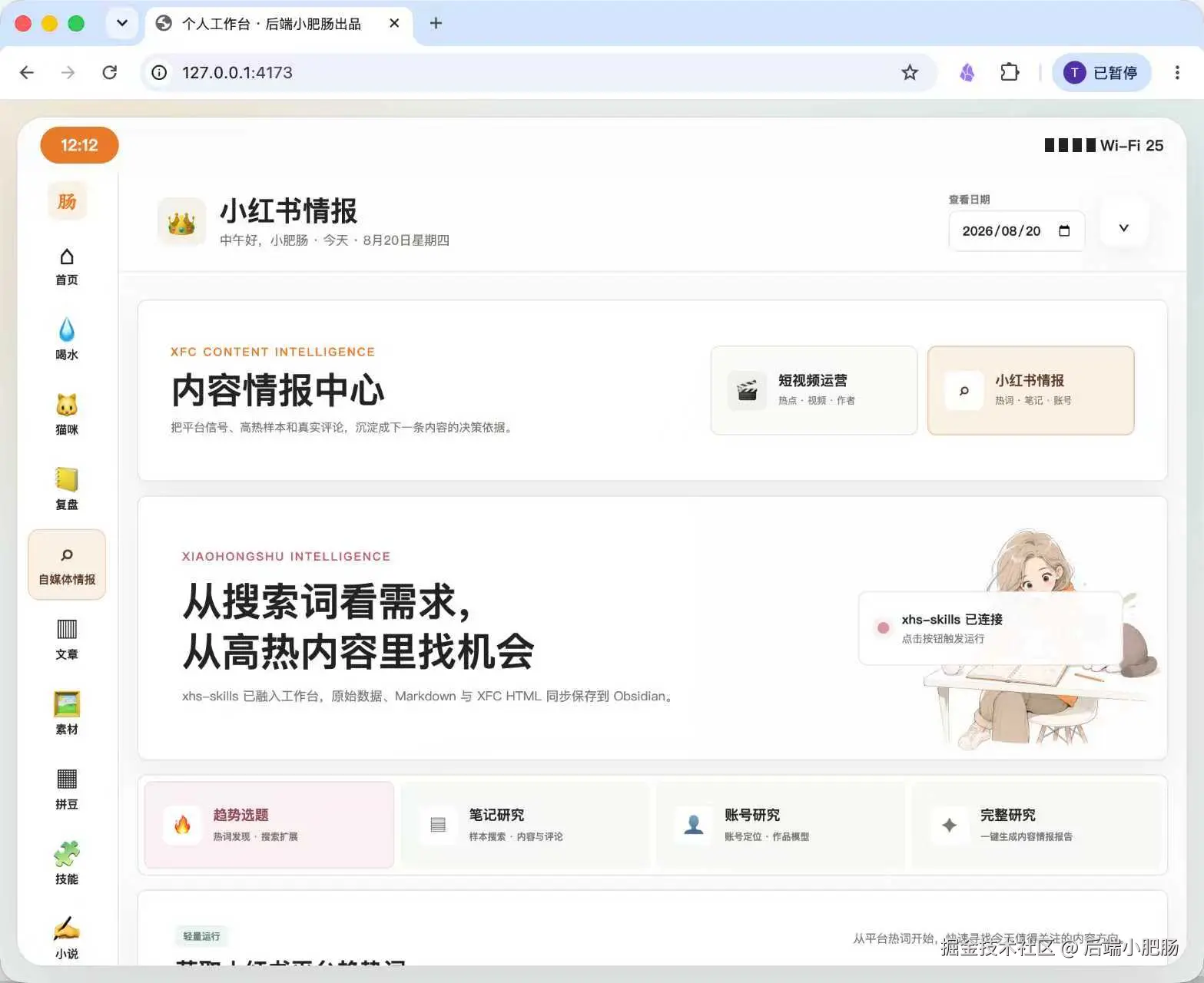The image size is (1204, 983).
Task: Open the browser three-dot menu
Action: click(1177, 72)
